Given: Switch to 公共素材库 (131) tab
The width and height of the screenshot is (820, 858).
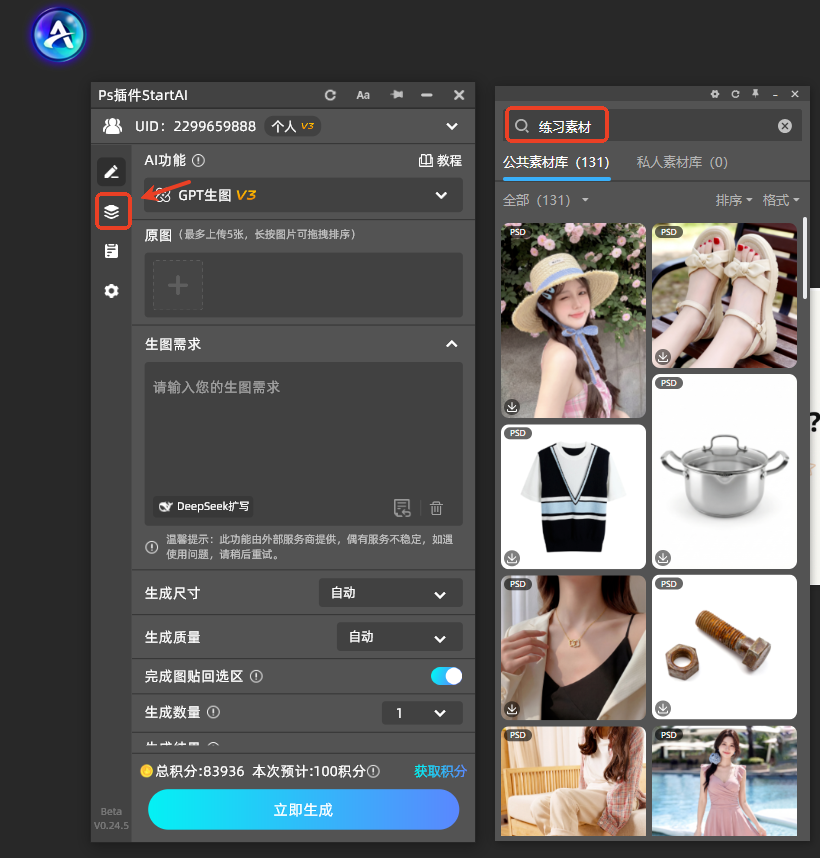Looking at the screenshot, I should 556,163.
